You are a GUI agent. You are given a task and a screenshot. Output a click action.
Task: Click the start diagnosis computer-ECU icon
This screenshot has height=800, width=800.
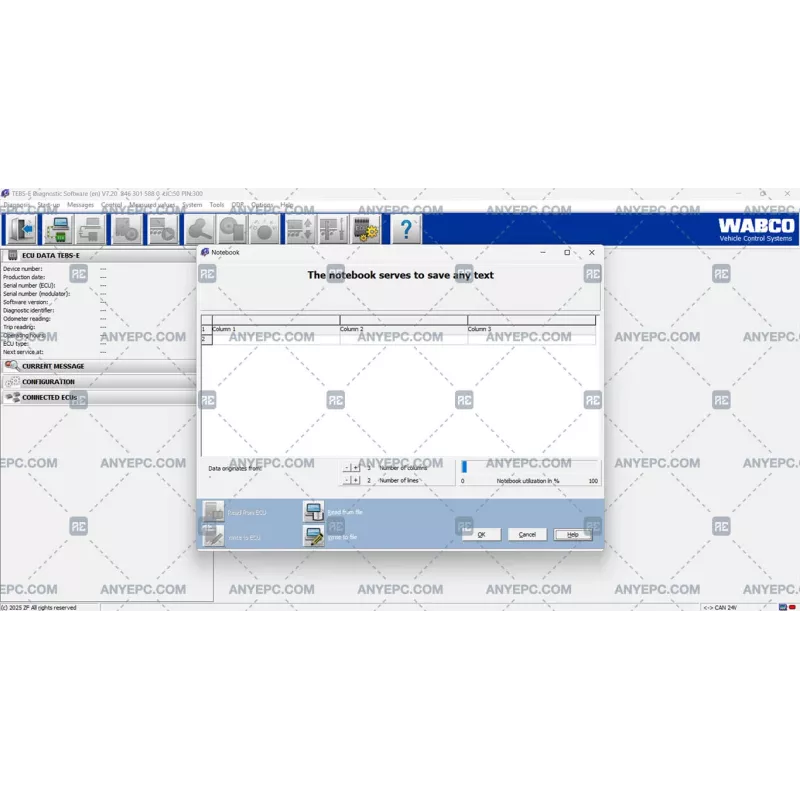coord(57,229)
